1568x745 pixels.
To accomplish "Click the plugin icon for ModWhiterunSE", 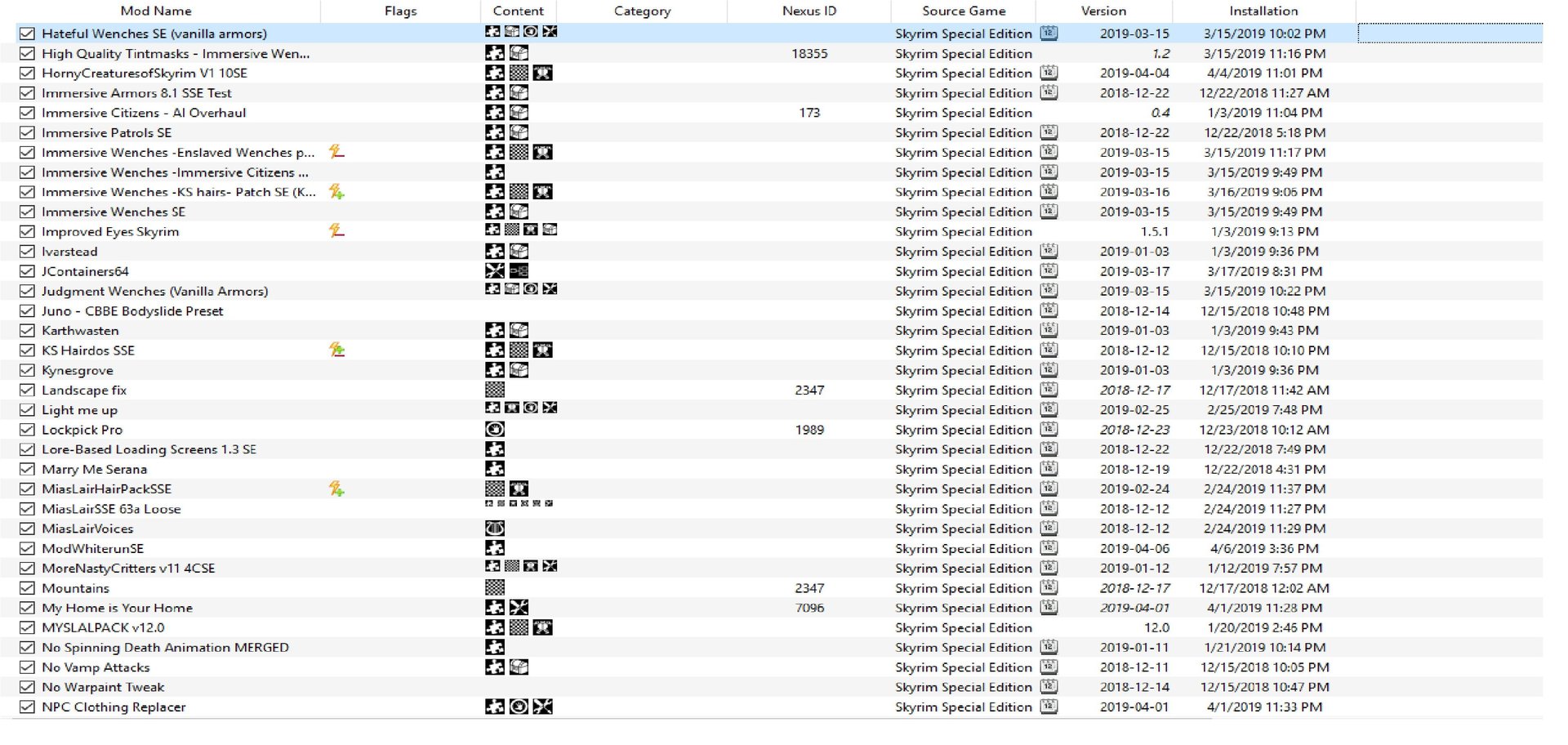I will tap(495, 549).
